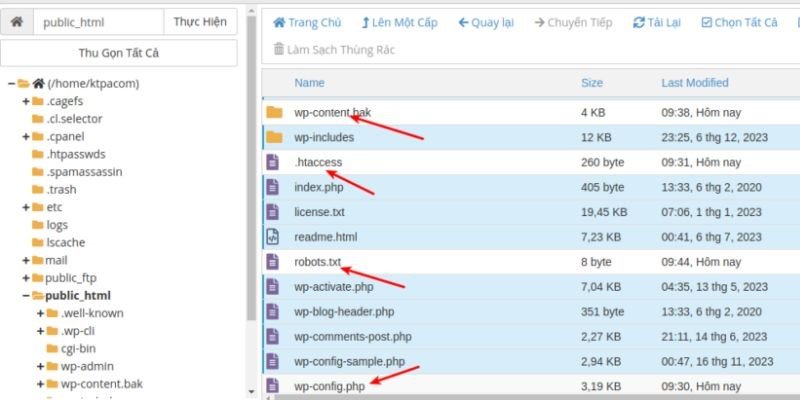Reload the listing with Tải Lại
The height and width of the screenshot is (403, 800).
(657, 22)
